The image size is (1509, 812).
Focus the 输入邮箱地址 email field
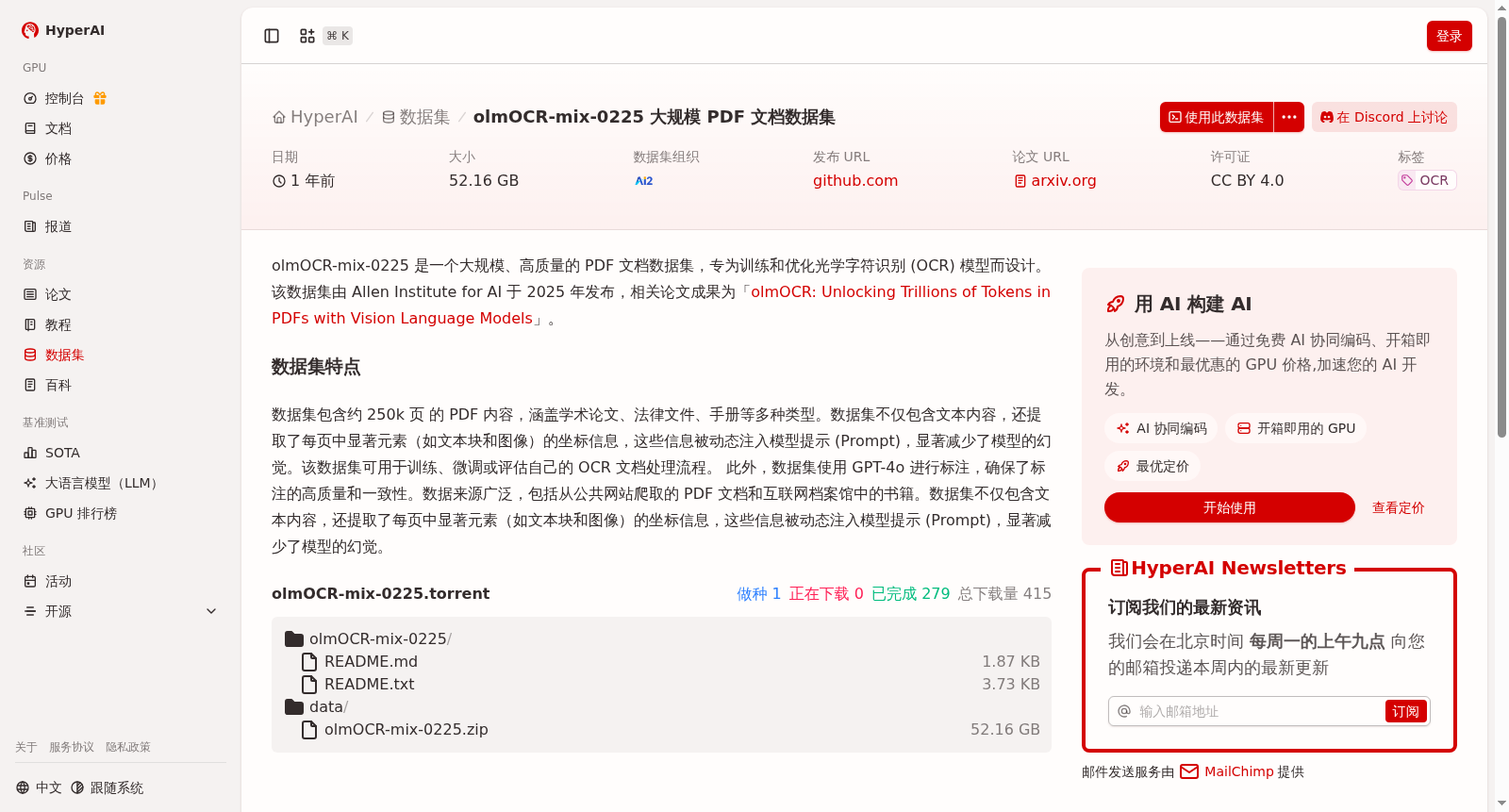pyautogui.click(x=1259, y=711)
